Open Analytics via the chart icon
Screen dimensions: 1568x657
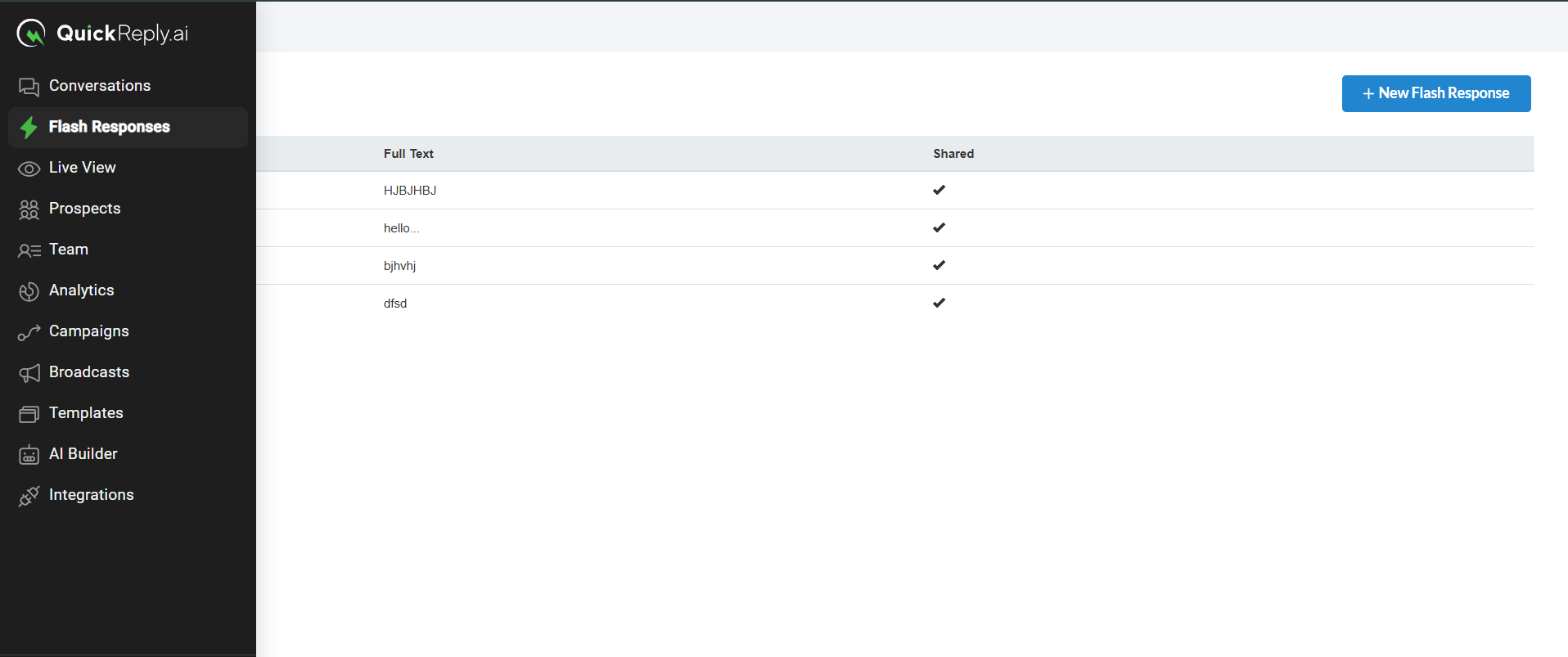click(29, 291)
